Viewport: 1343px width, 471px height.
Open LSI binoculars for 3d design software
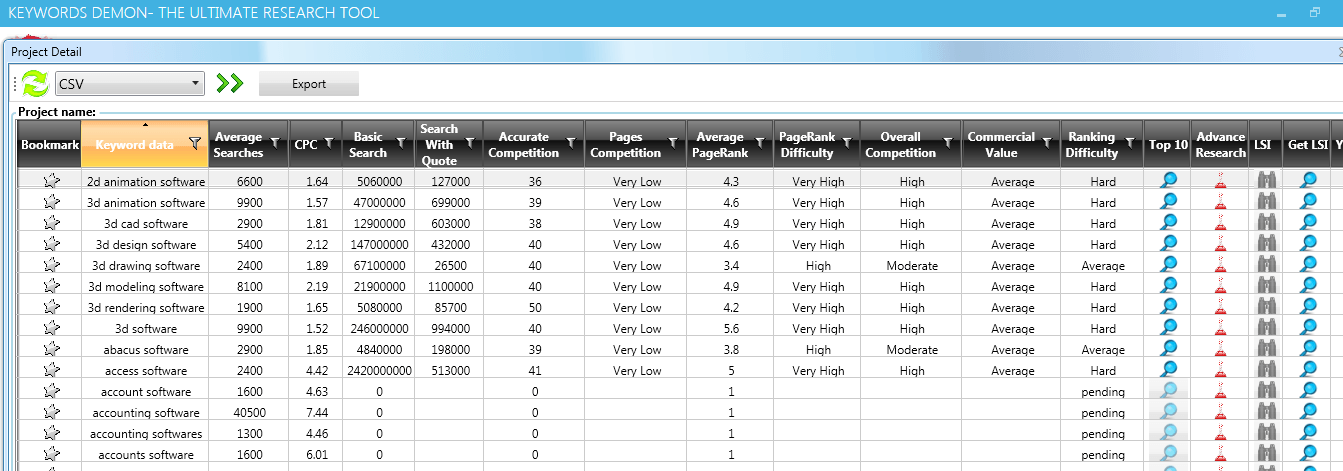[x=1266, y=244]
